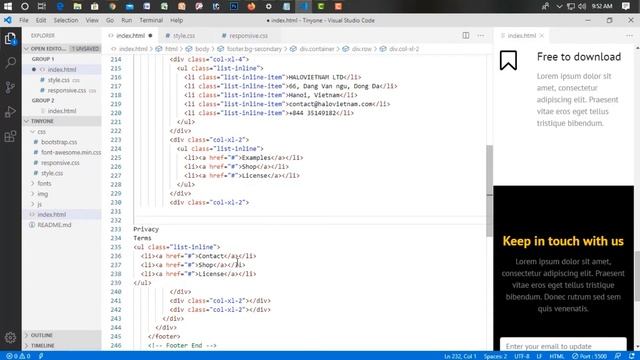Click footer.bg-secondary in the breadcrumb
Viewport: 640px width, 360px height.
coord(254,49)
